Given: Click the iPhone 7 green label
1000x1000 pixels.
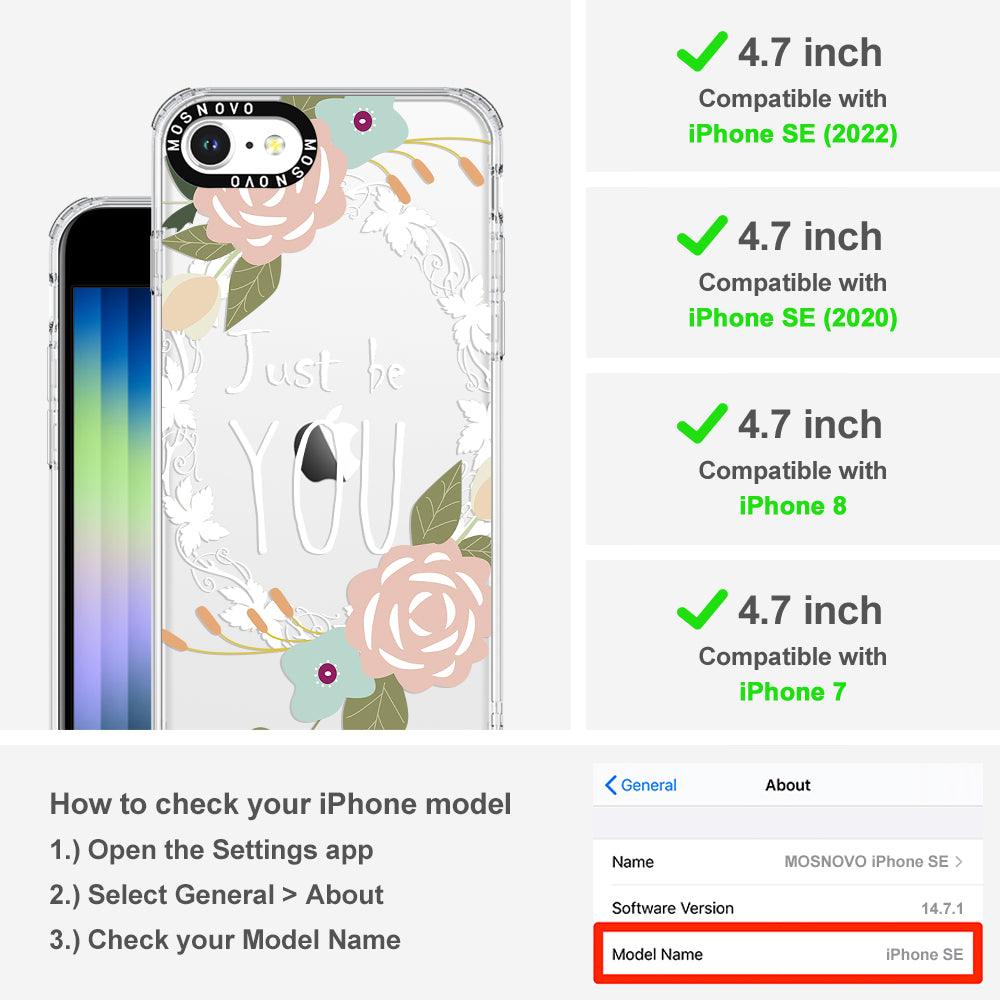Looking at the screenshot, I should coord(793,692).
